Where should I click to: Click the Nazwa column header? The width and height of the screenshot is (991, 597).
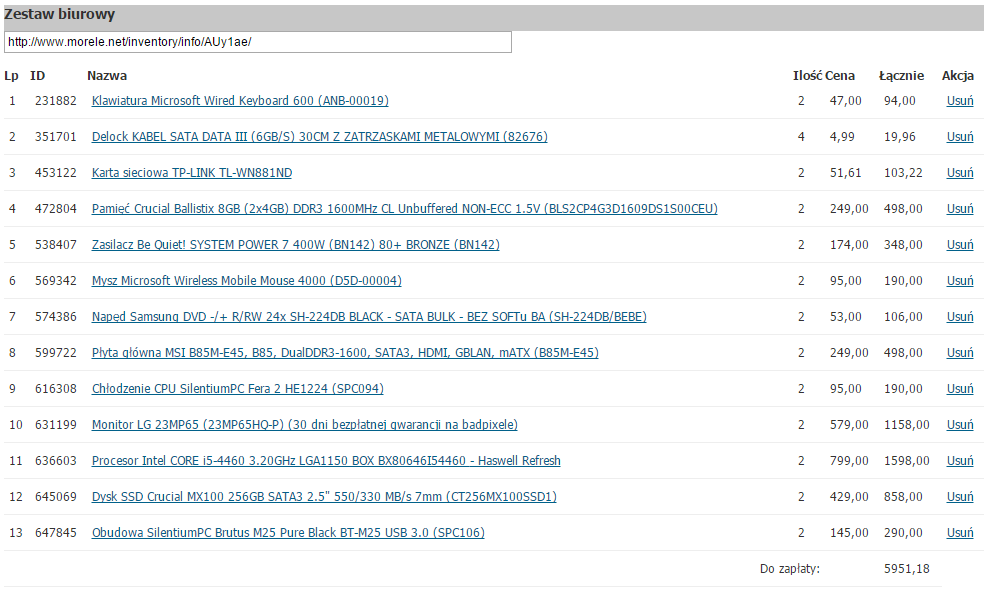click(107, 76)
